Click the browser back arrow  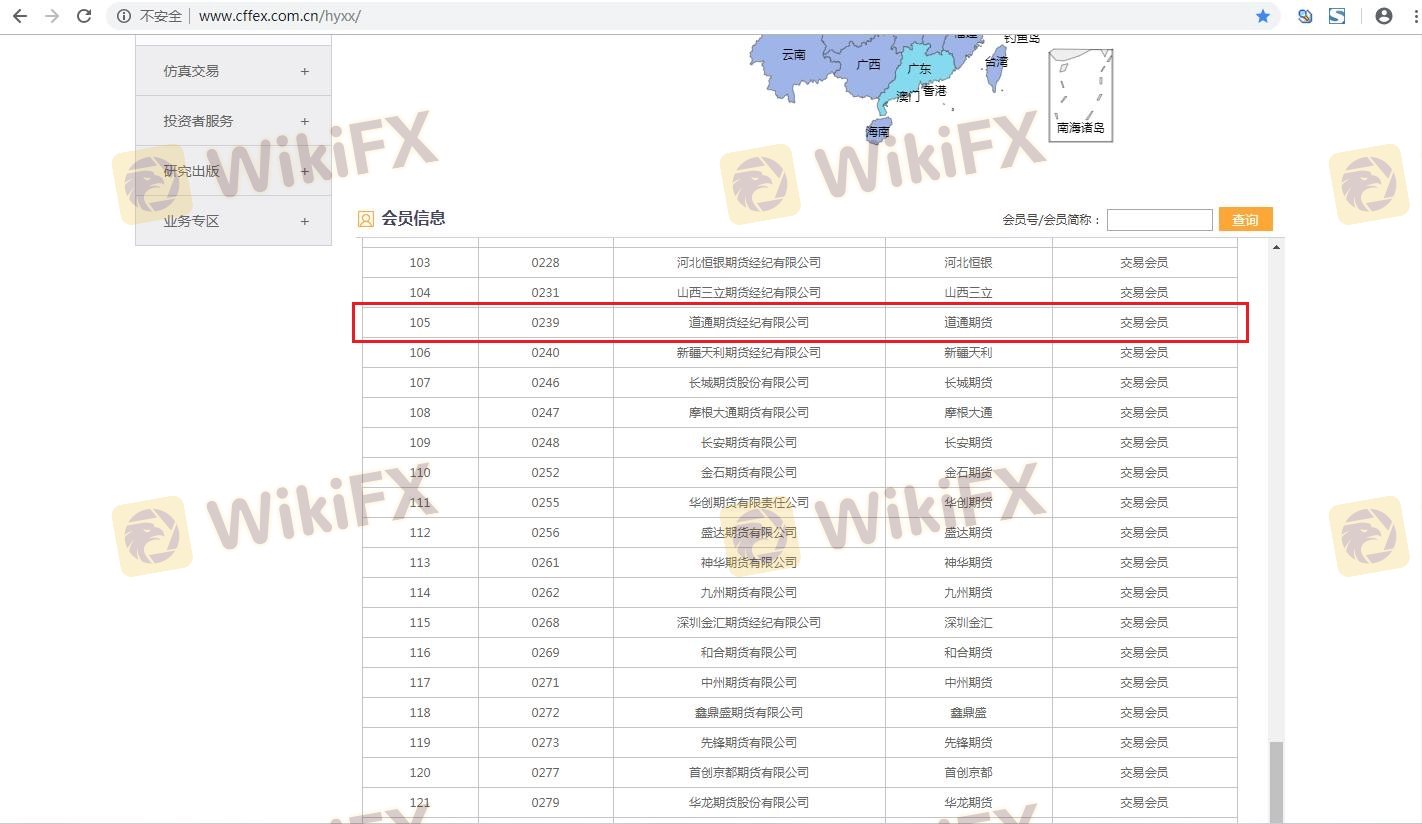(20, 16)
